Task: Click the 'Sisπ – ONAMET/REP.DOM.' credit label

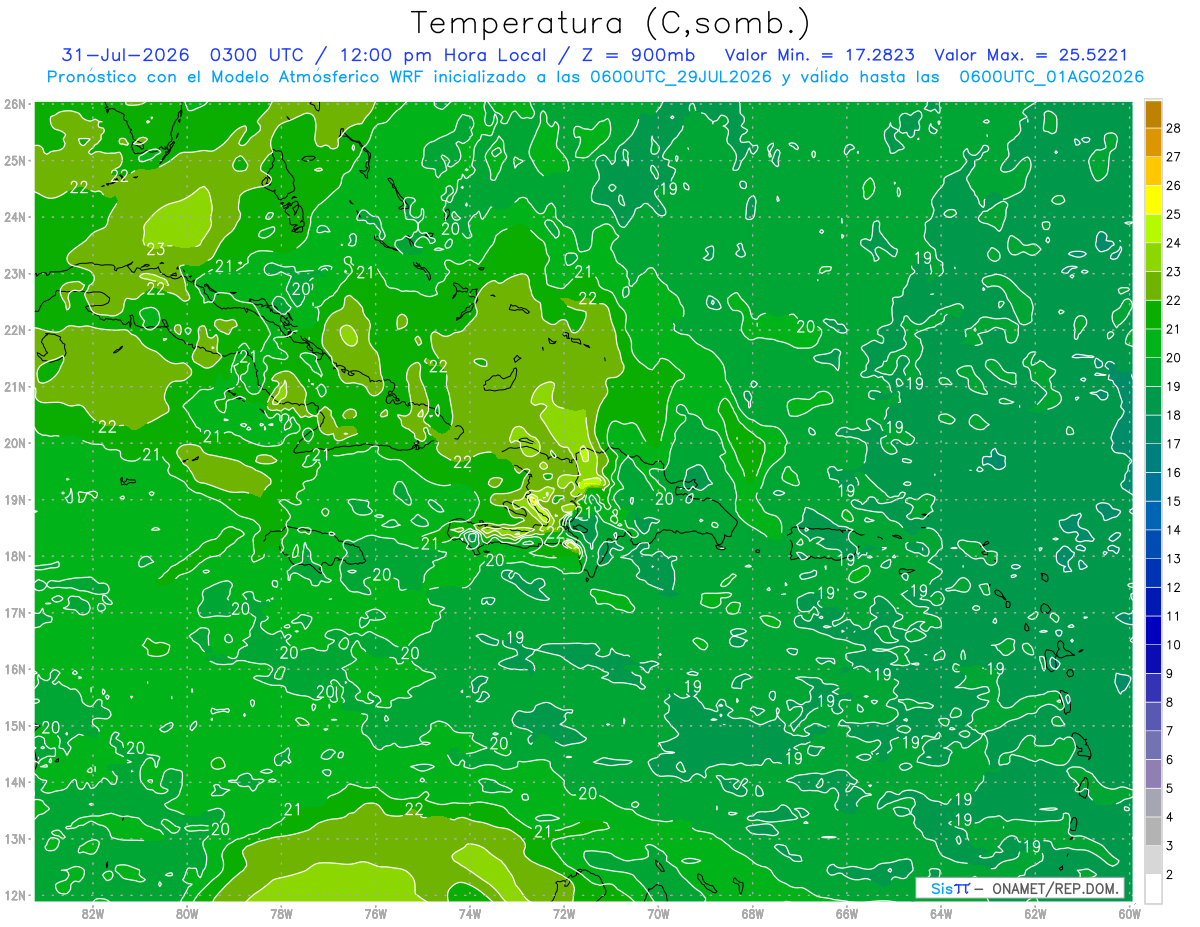Action: 1020,888
